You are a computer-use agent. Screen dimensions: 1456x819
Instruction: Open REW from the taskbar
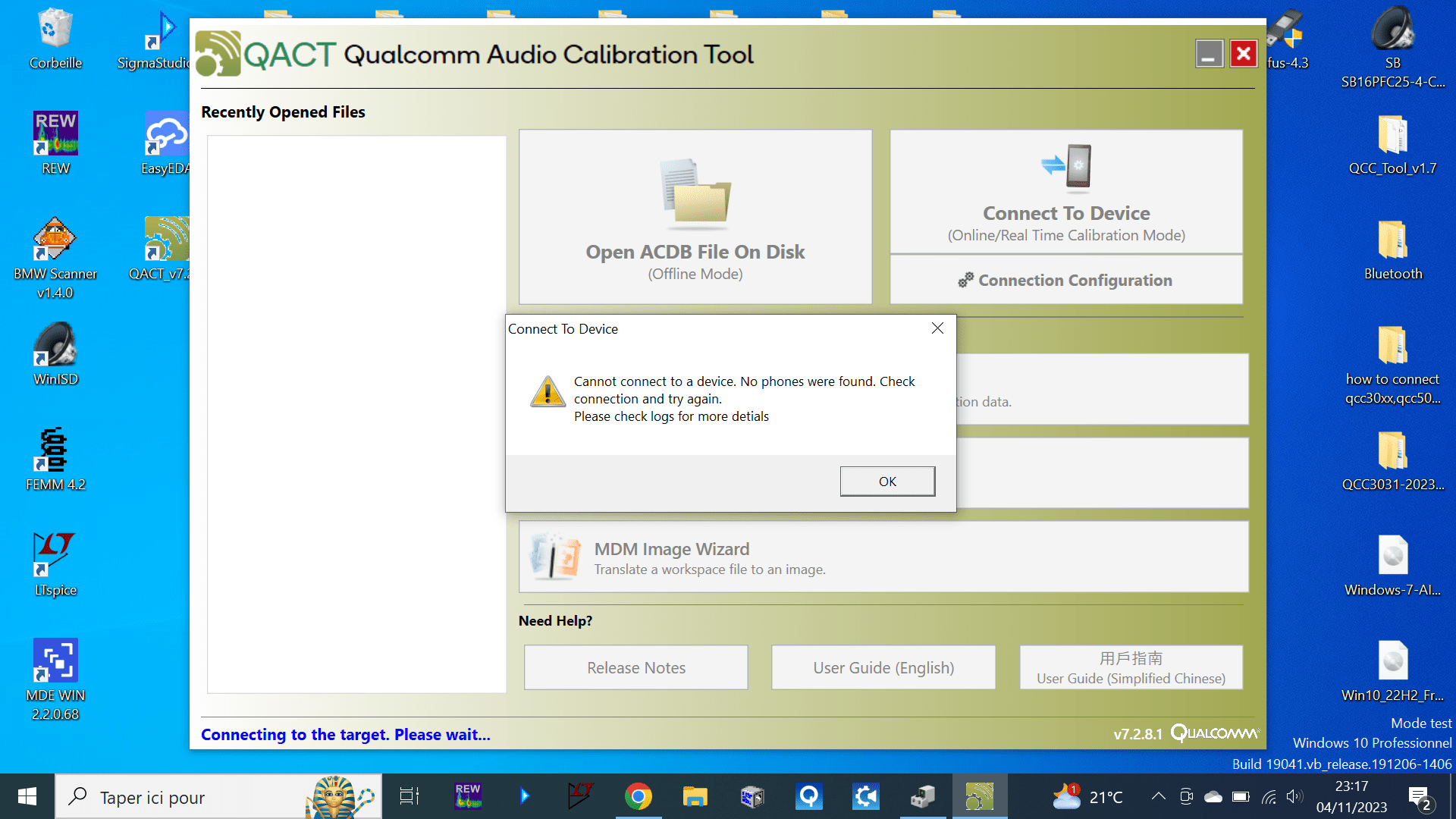click(468, 796)
